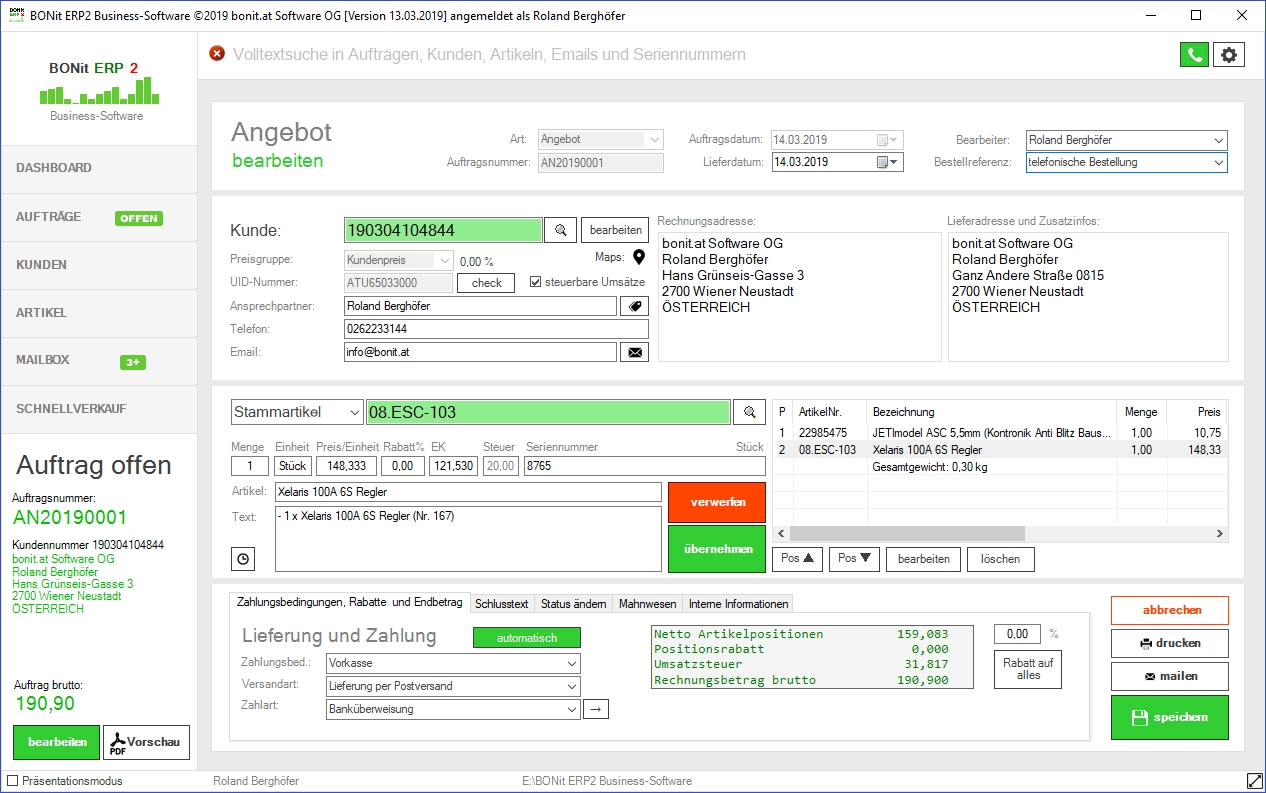1266x793 pixels.
Task: Clear search with the red X icon
Action: [217, 54]
